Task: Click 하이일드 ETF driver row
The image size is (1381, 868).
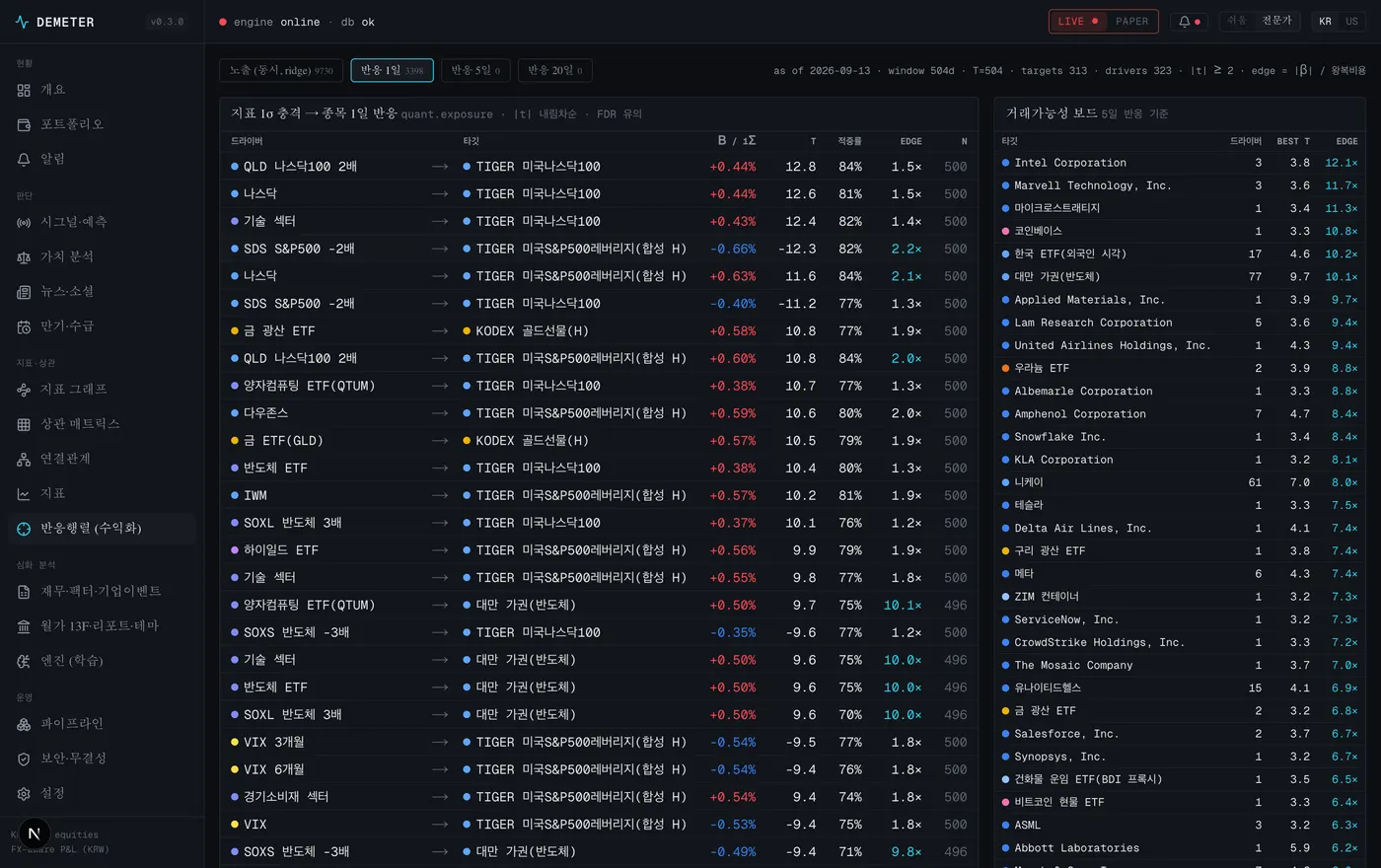Action: point(599,550)
